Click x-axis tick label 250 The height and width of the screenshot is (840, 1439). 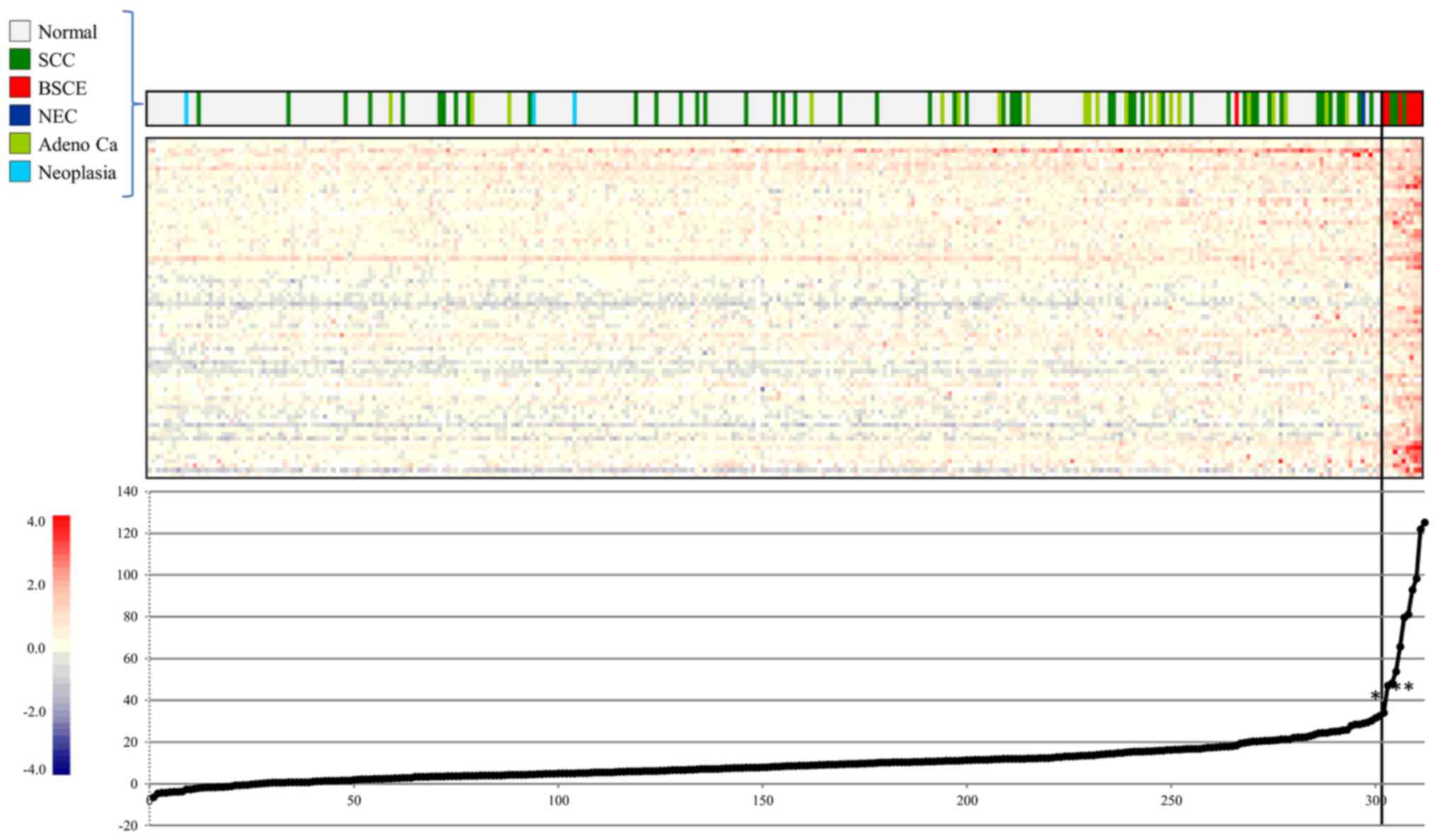tap(1171, 801)
